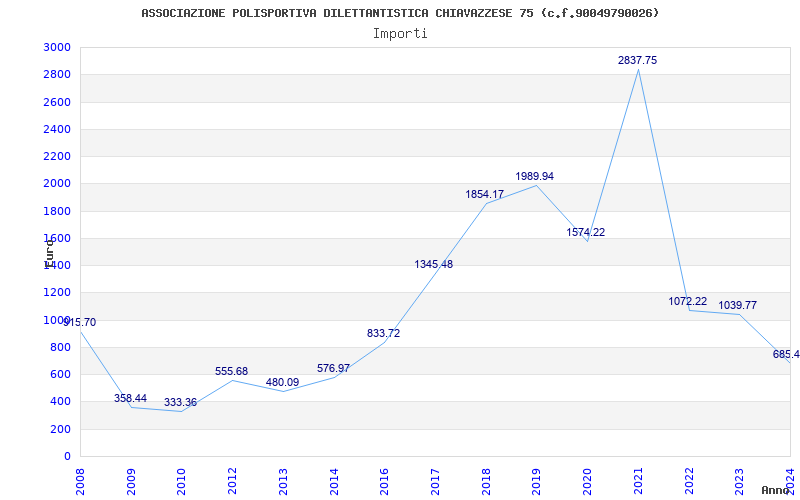This screenshot has width=800, height=500.
Task: Click the 2014 x-axis year label
Action: pos(334,481)
